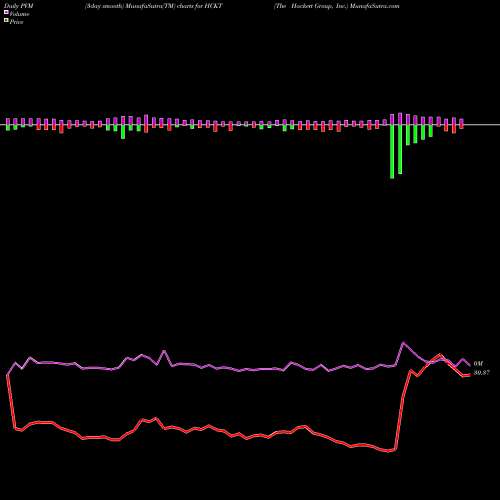The height and width of the screenshot is (500, 500).
Task: Click the purple Volume legend swatch
Action: (x=6, y=13)
